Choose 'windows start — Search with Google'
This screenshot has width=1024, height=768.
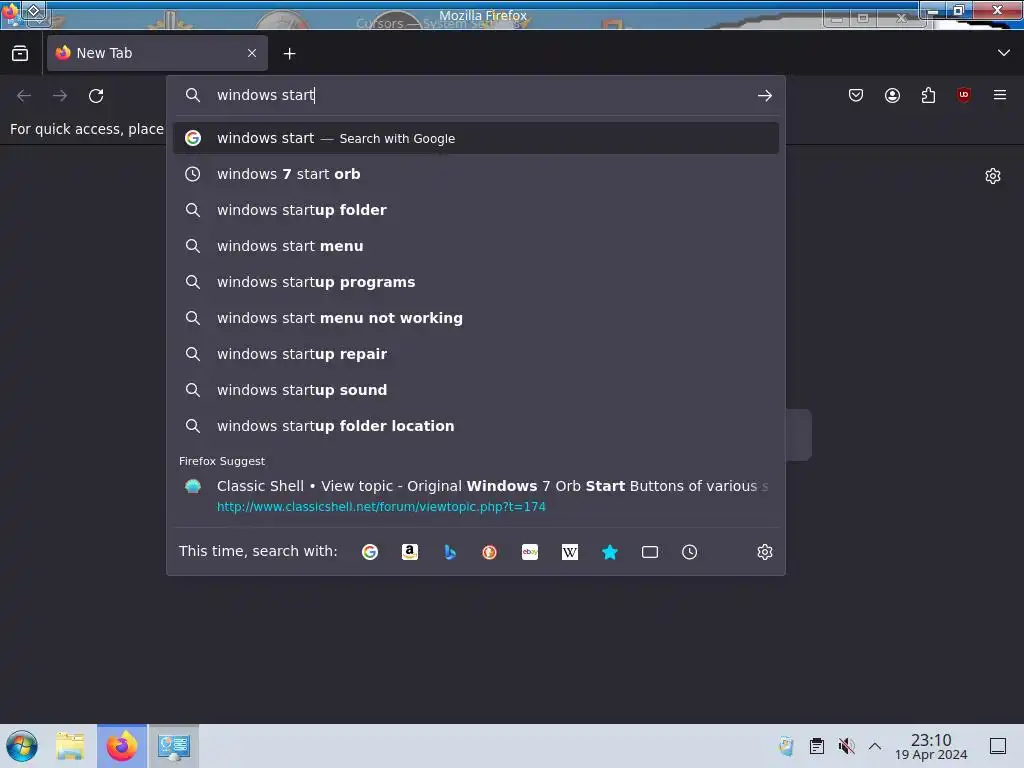(x=475, y=138)
